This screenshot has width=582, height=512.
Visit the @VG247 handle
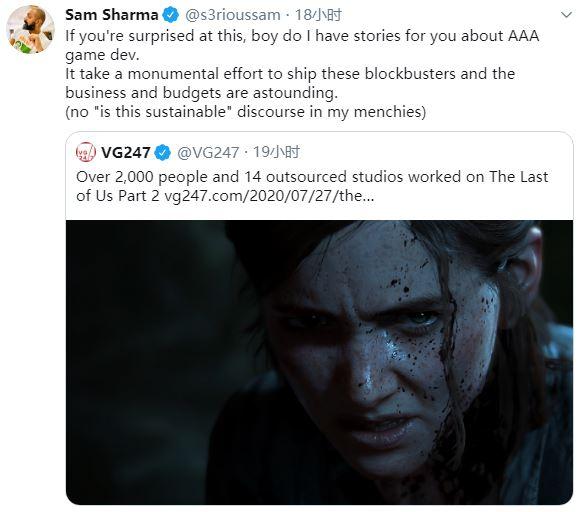[208, 153]
